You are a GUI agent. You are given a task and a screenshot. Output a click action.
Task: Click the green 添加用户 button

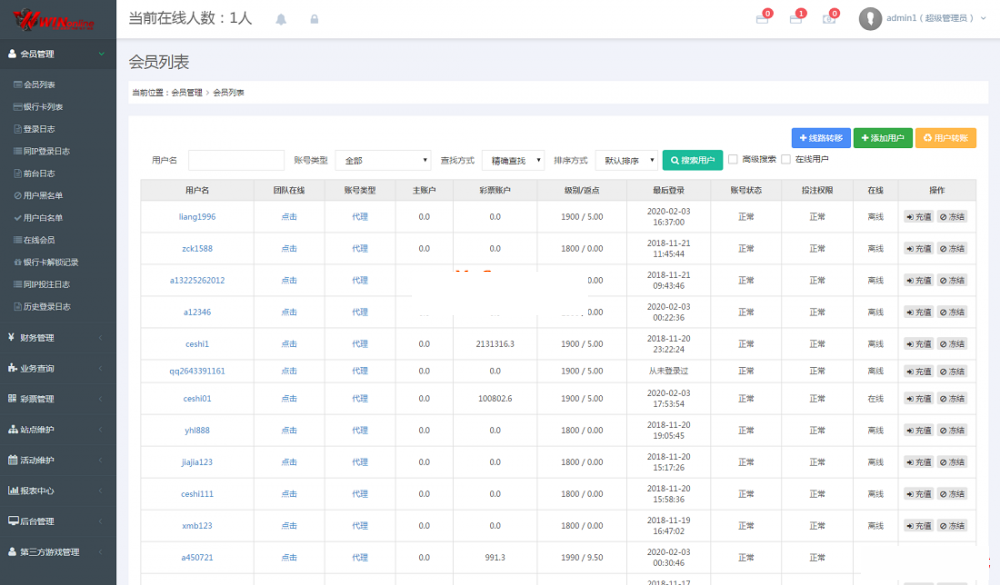[883, 138]
